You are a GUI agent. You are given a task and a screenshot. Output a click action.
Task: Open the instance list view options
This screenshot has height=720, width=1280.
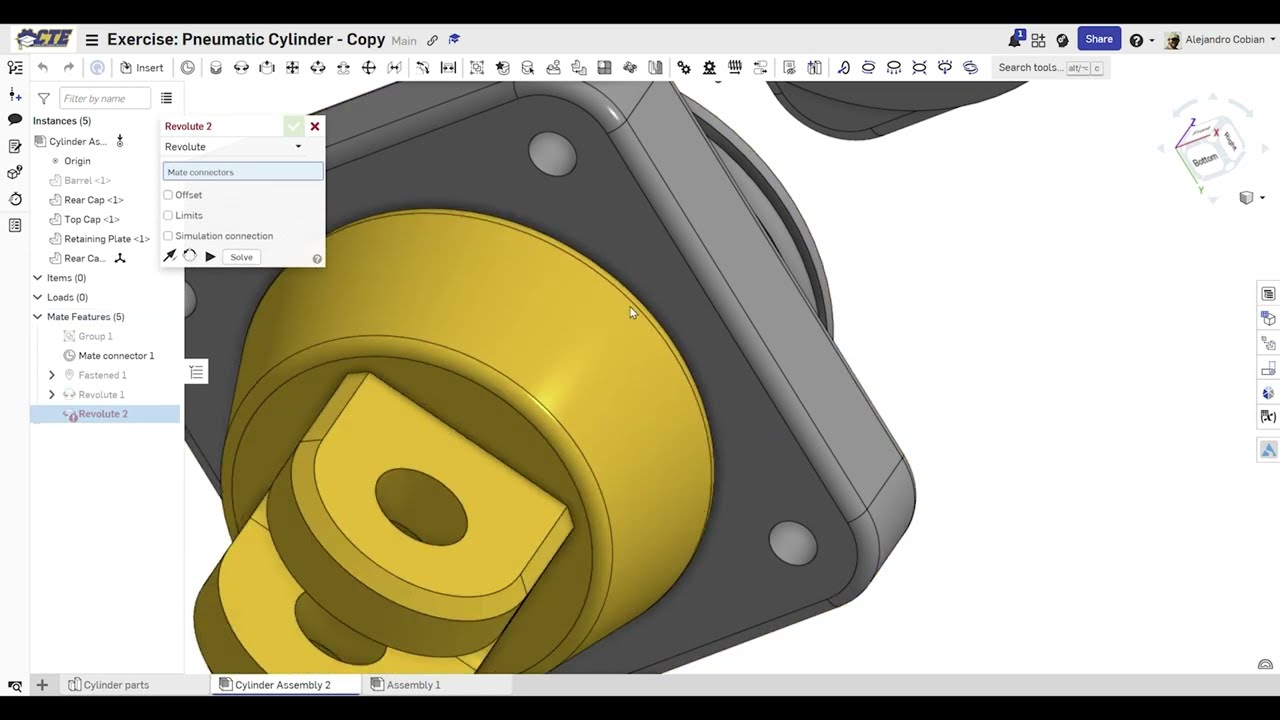pos(166,98)
